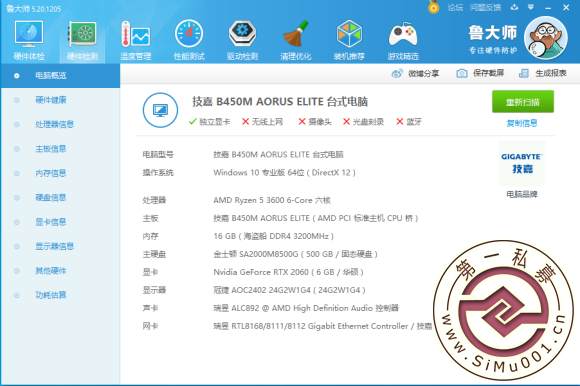Select 显卡信息 in sidebar
This screenshot has width=580, height=386.
point(51,222)
